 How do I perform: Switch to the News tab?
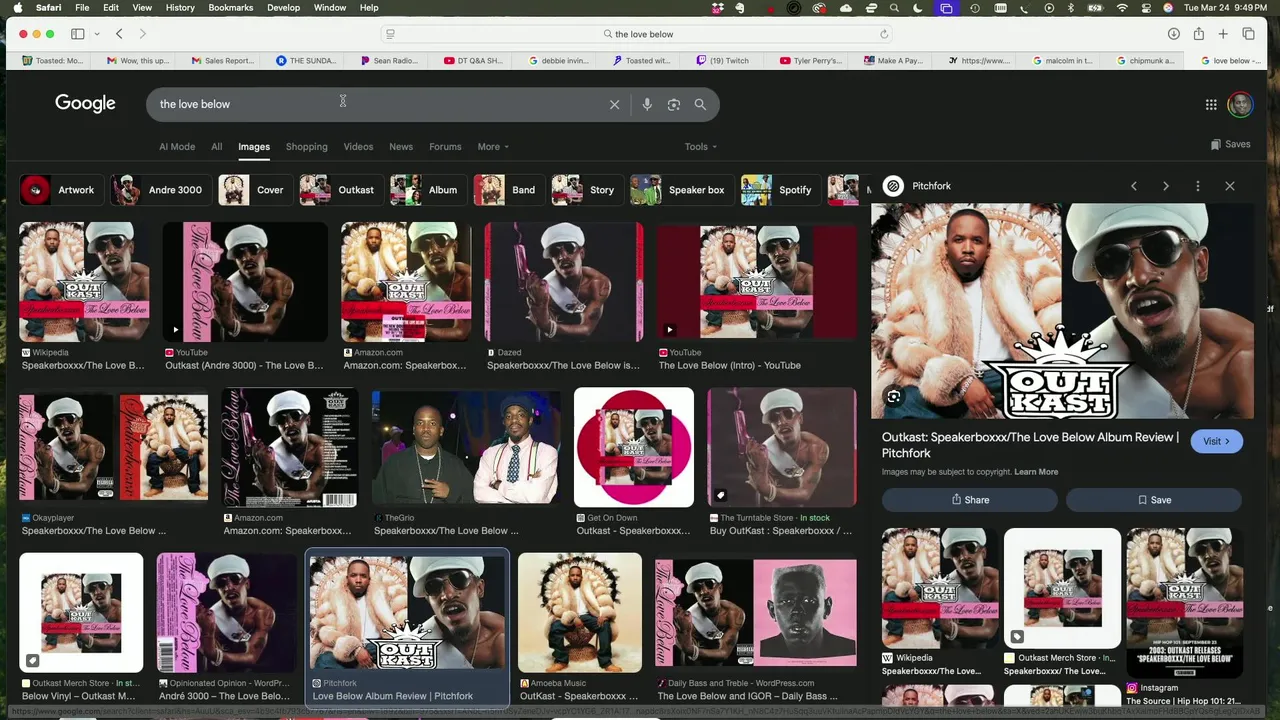pos(401,147)
